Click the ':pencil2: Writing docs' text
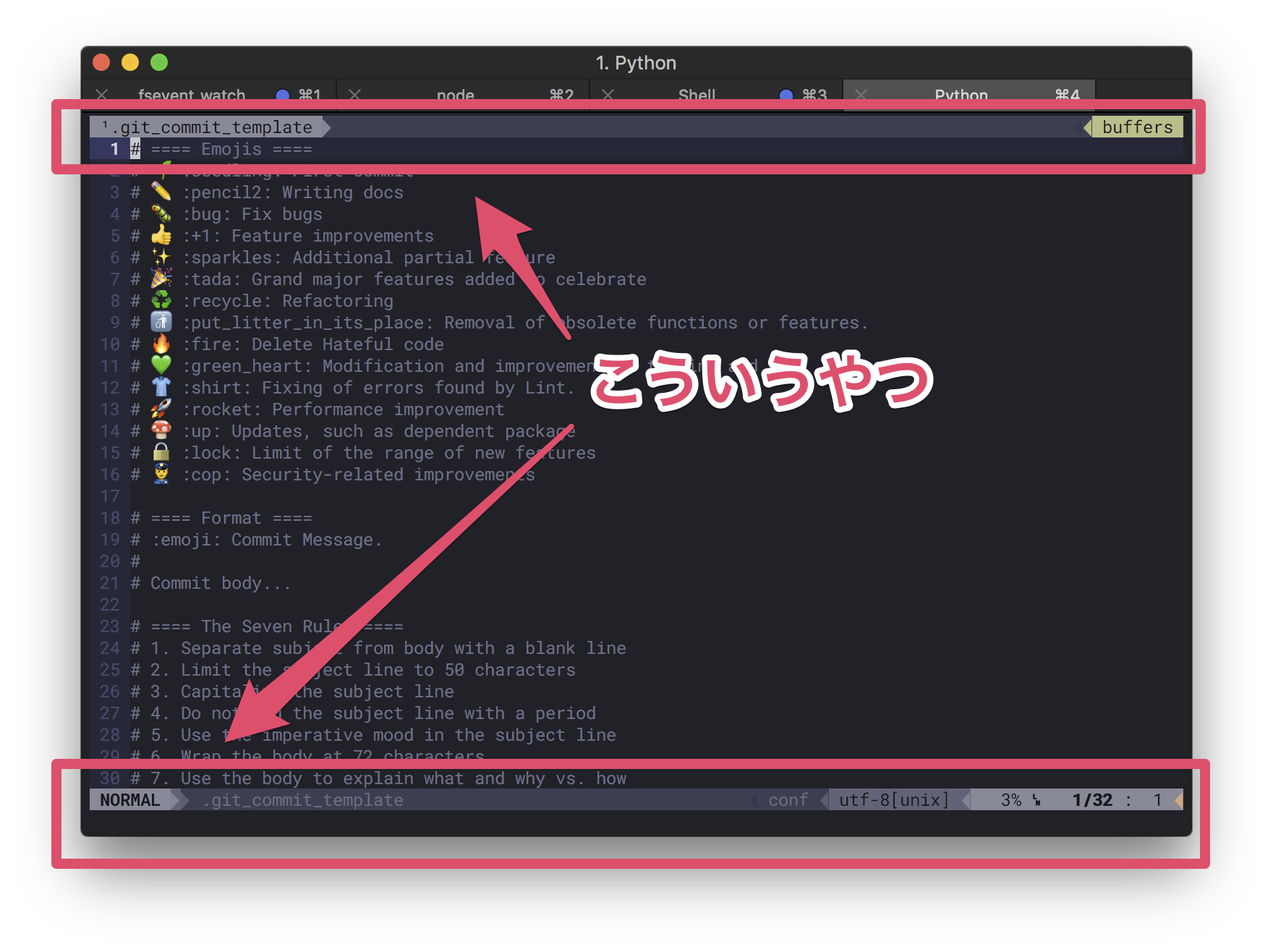This screenshot has width=1273, height=952. (x=293, y=192)
